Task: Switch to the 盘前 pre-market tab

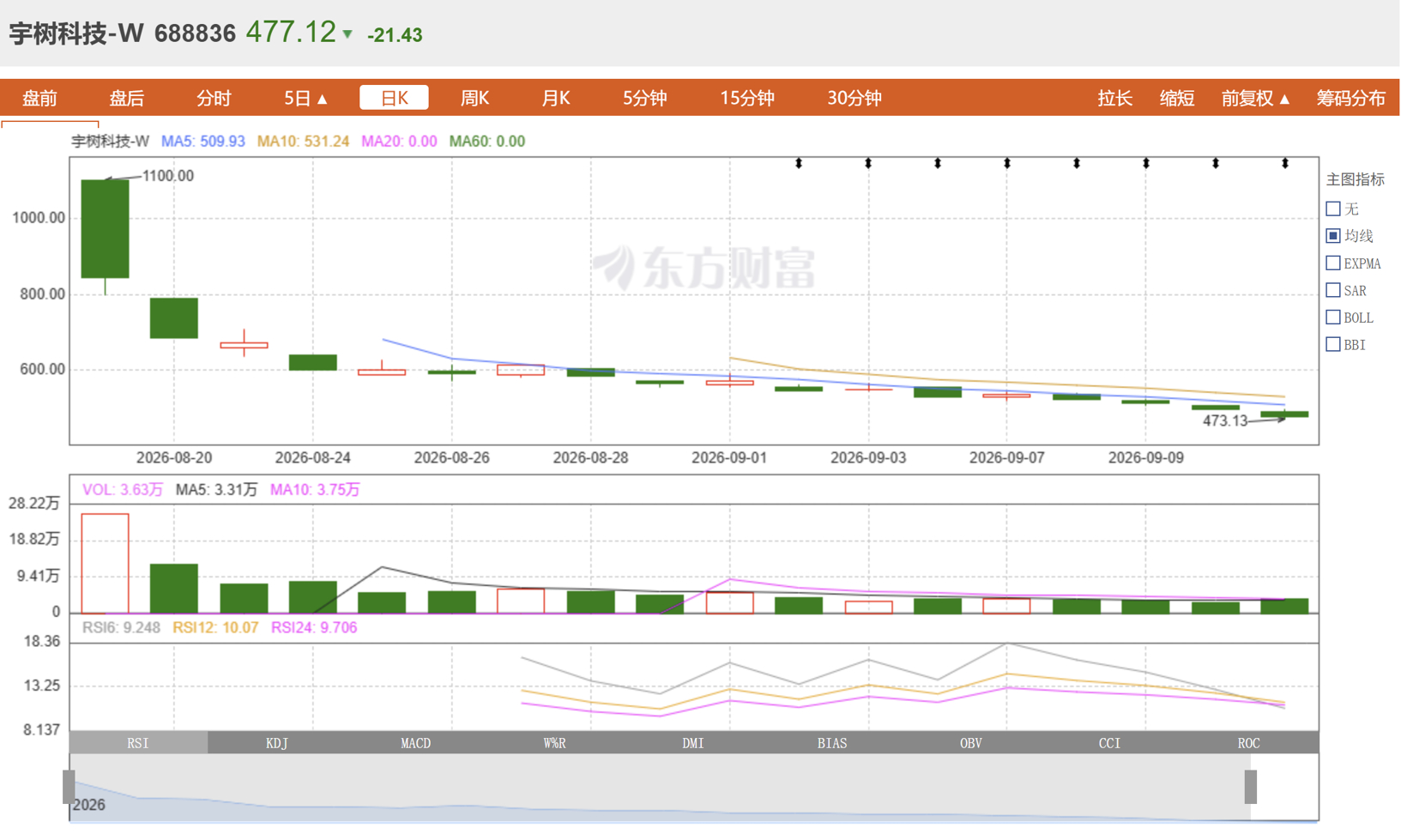Action: (x=39, y=98)
